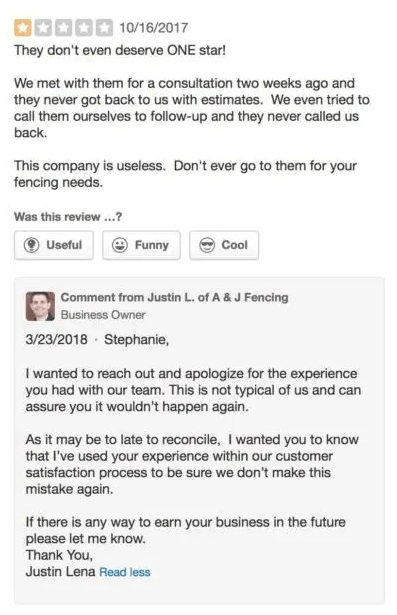Click the fourth gray rating star
This screenshot has height=615, width=397.
pyautogui.click(x=84, y=28)
